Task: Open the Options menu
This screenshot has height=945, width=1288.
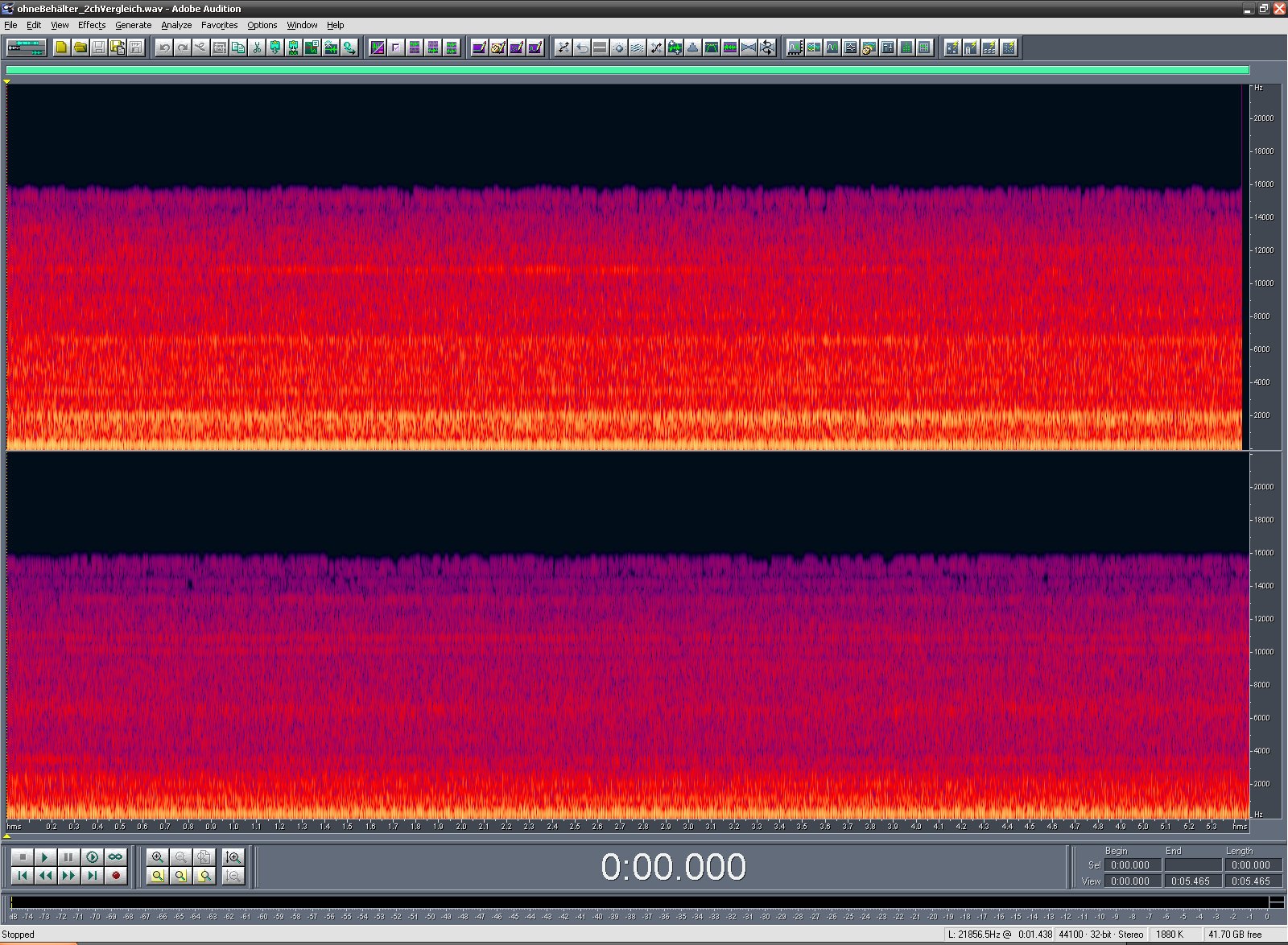Action: click(x=262, y=25)
